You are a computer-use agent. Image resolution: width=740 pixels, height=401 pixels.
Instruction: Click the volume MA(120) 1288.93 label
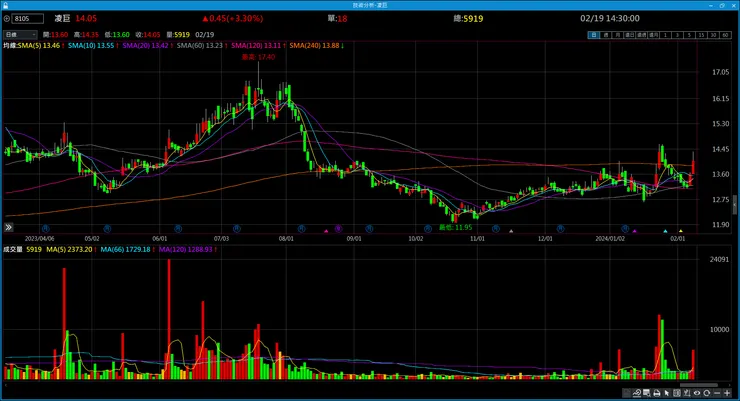(187, 249)
